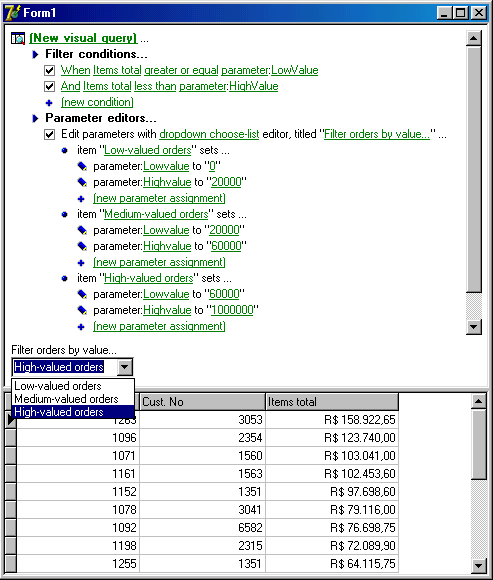Image resolution: width=493 pixels, height=580 pixels.
Task: Click tag icon beside Highvalue to "1000000"
Action: (82, 310)
